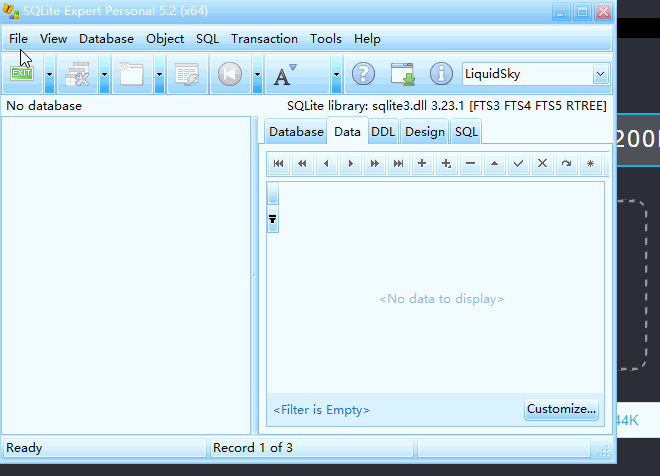Go to first record in navigator
660x476 pixels.
pyautogui.click(x=278, y=163)
